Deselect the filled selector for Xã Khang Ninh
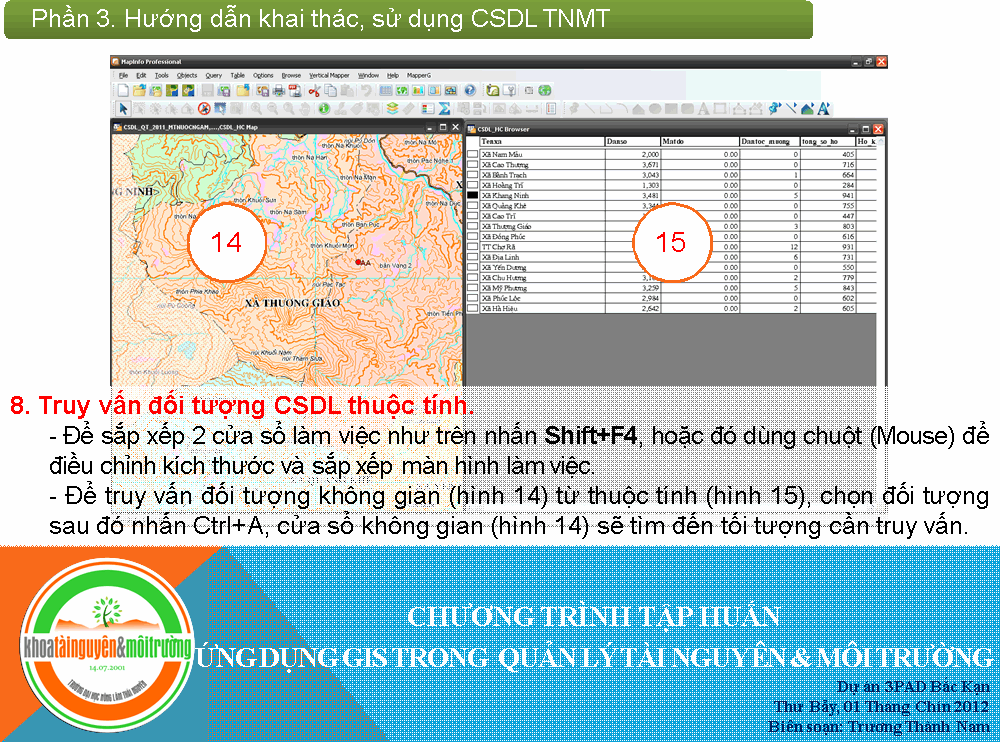Viewport: 1000px width, 742px height. click(x=473, y=195)
